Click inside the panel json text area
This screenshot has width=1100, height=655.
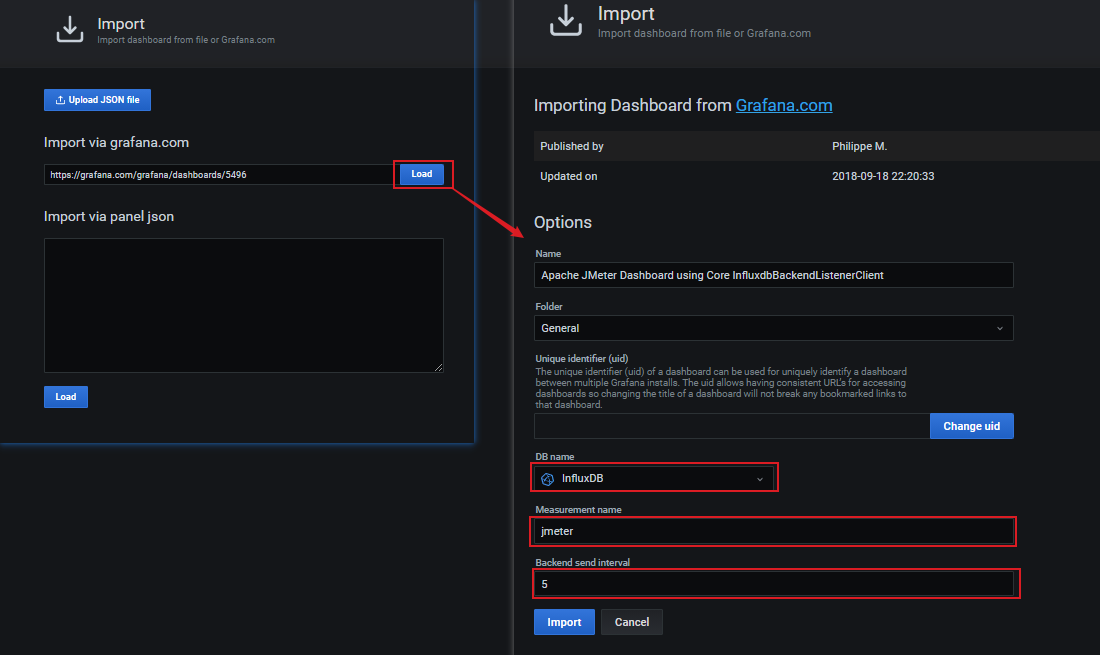coord(243,305)
